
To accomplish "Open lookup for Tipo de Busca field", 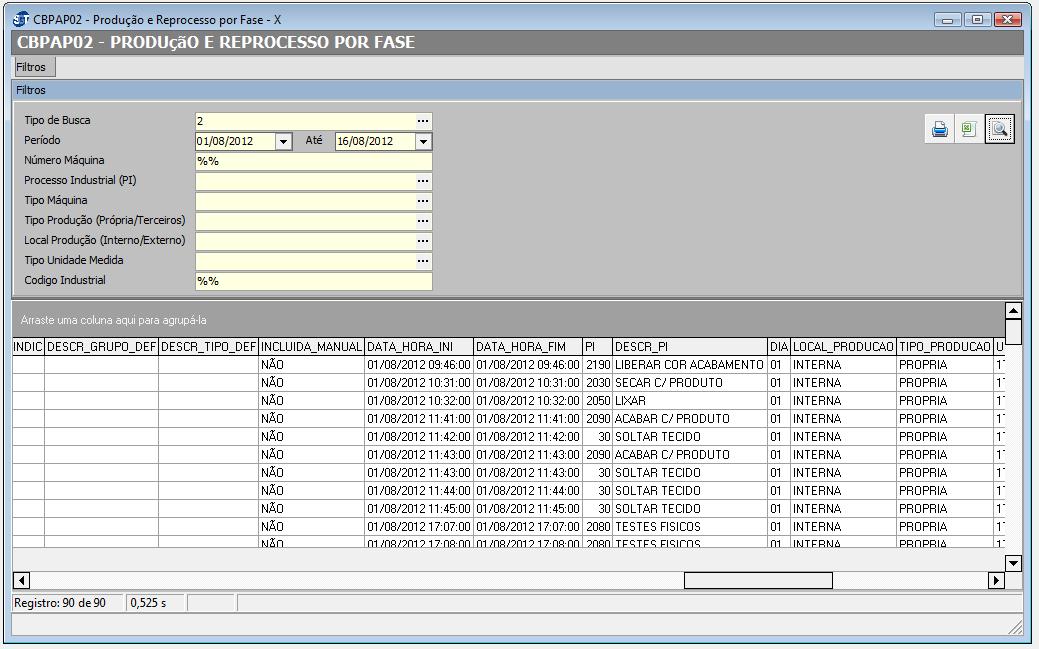I will tap(423, 121).
